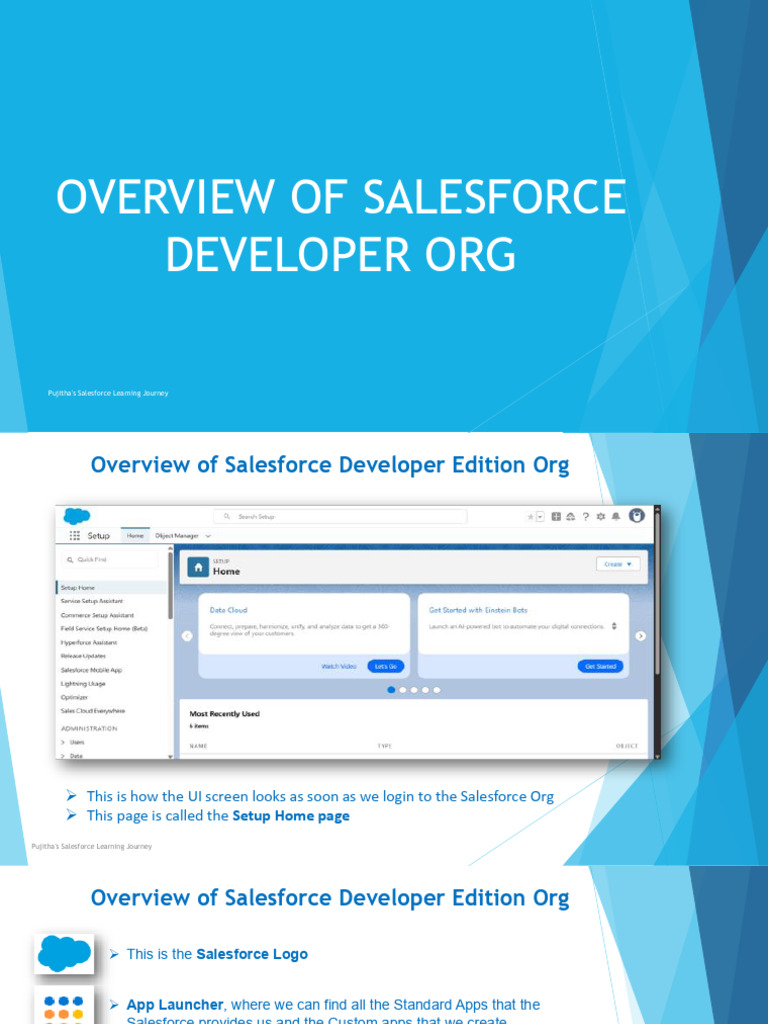The width and height of the screenshot is (768, 1024).
Task: Click the Favorites star icon
Action: (x=530, y=517)
